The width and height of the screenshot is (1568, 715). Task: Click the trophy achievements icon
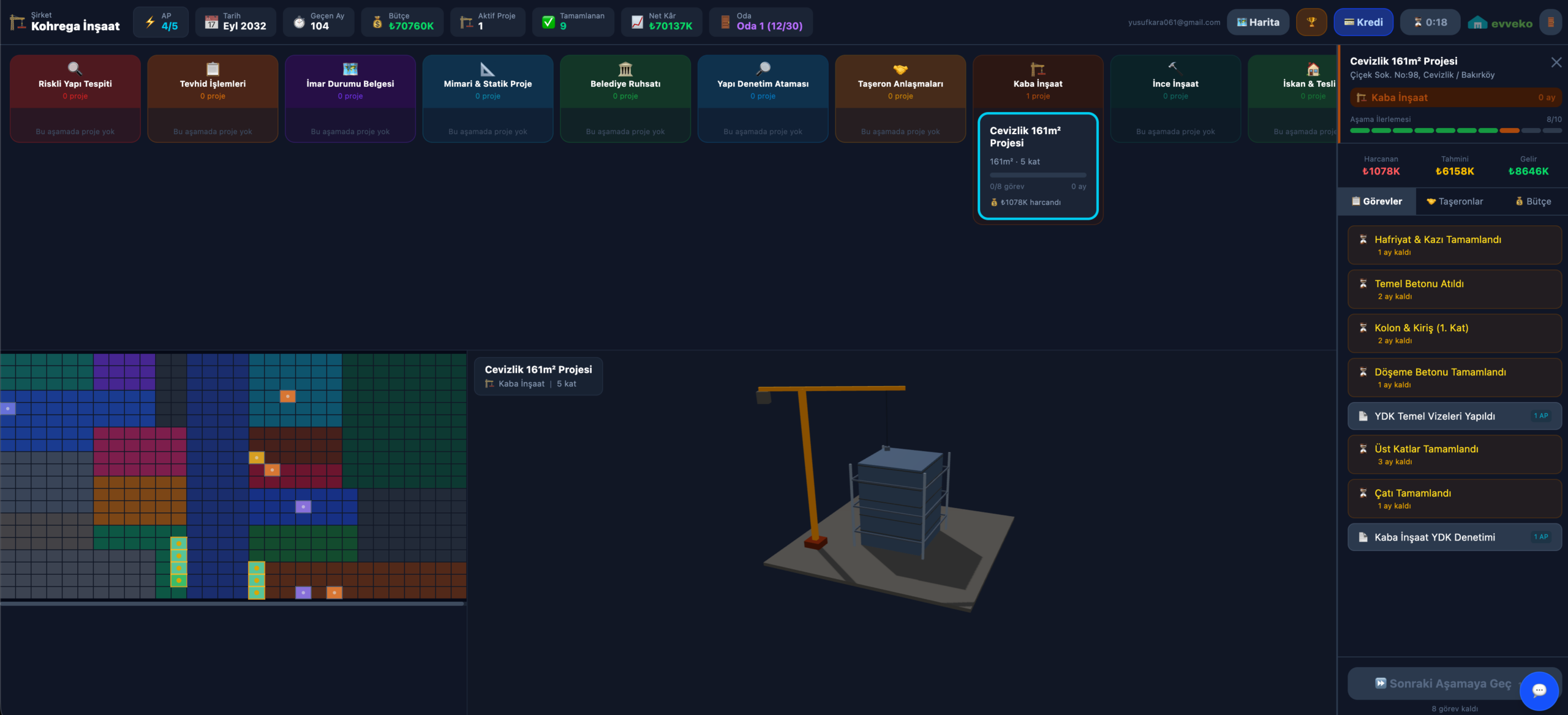pos(1311,23)
